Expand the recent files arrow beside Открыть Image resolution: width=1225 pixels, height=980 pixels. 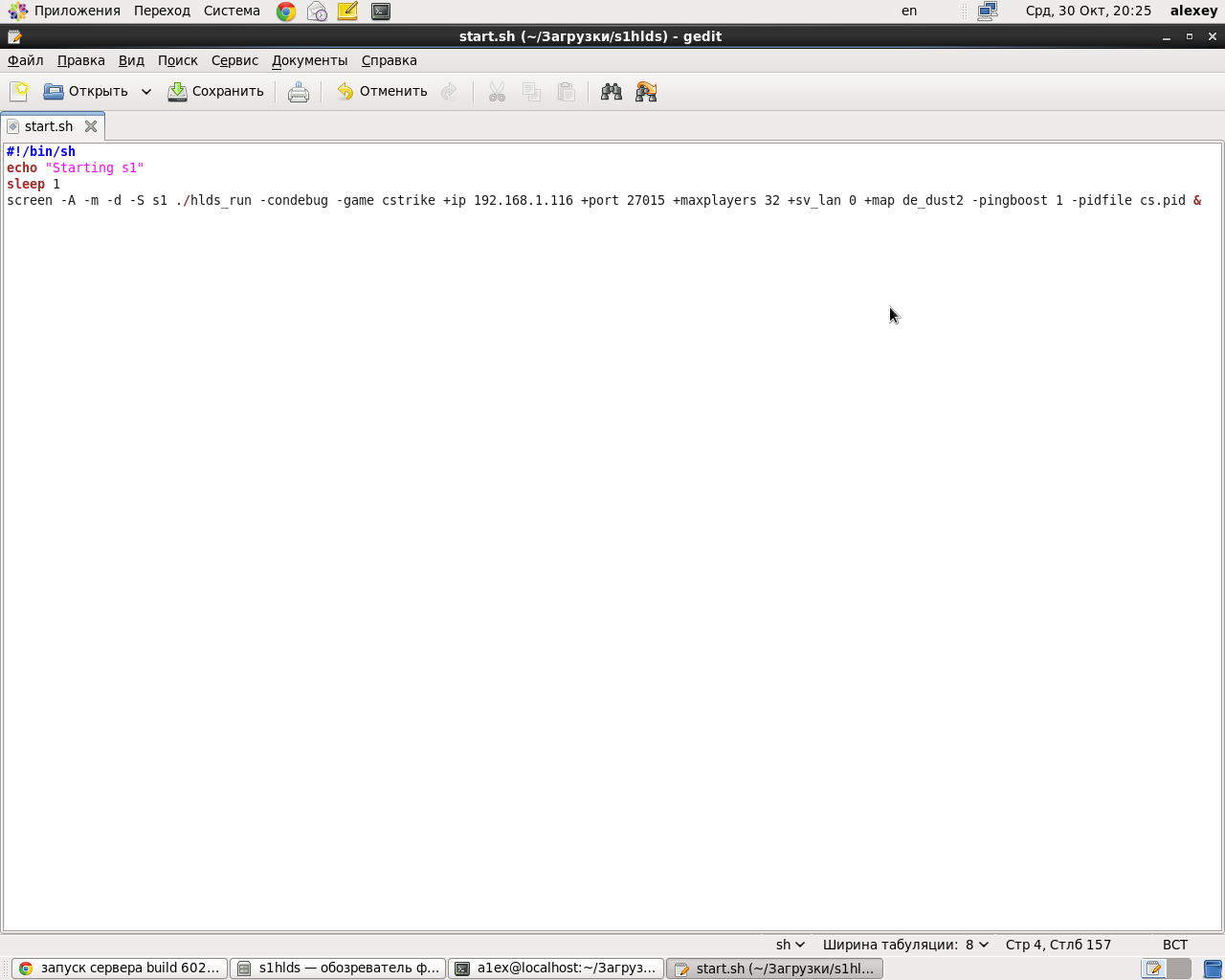point(146,92)
